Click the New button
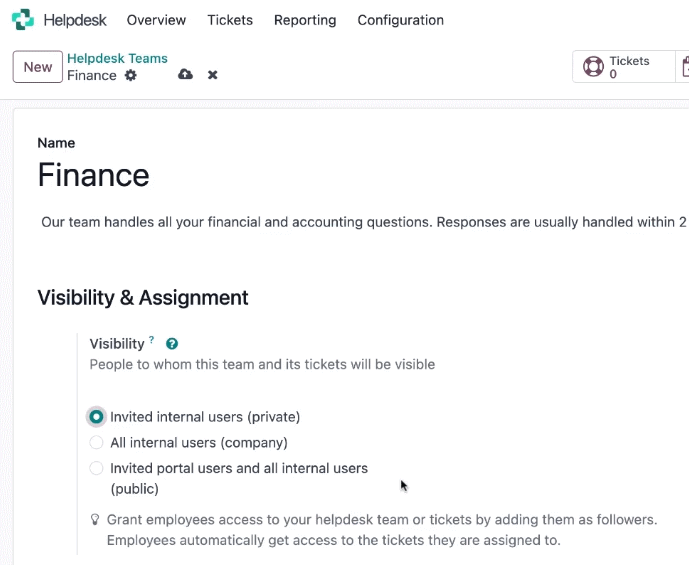This screenshot has height=565, width=689. 38,67
